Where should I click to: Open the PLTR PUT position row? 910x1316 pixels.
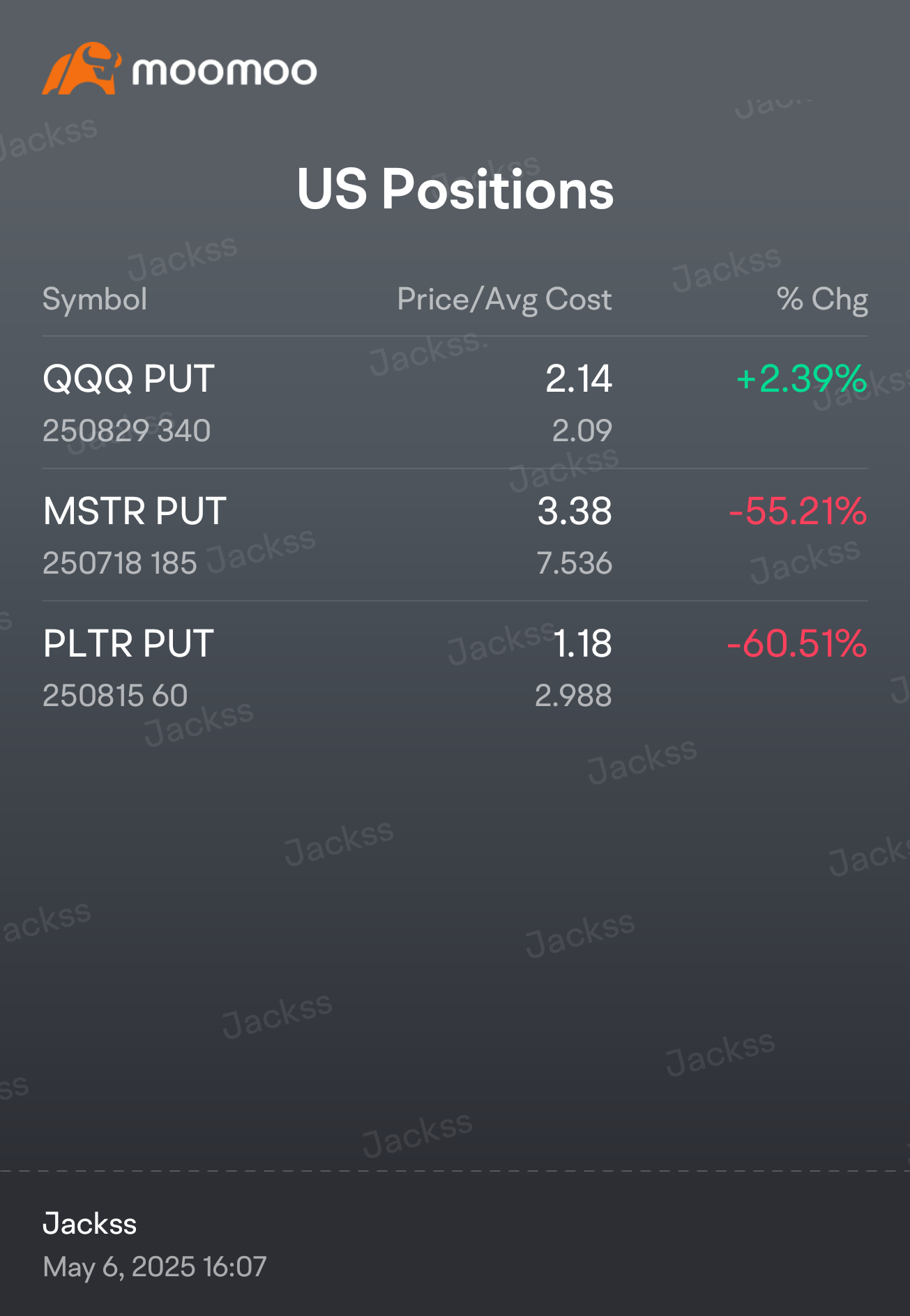455,668
